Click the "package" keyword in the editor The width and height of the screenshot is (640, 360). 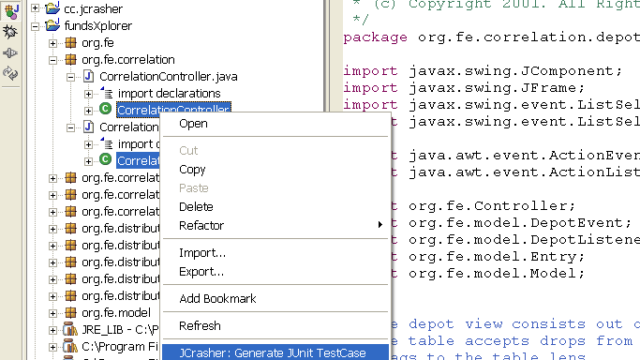tap(375, 38)
